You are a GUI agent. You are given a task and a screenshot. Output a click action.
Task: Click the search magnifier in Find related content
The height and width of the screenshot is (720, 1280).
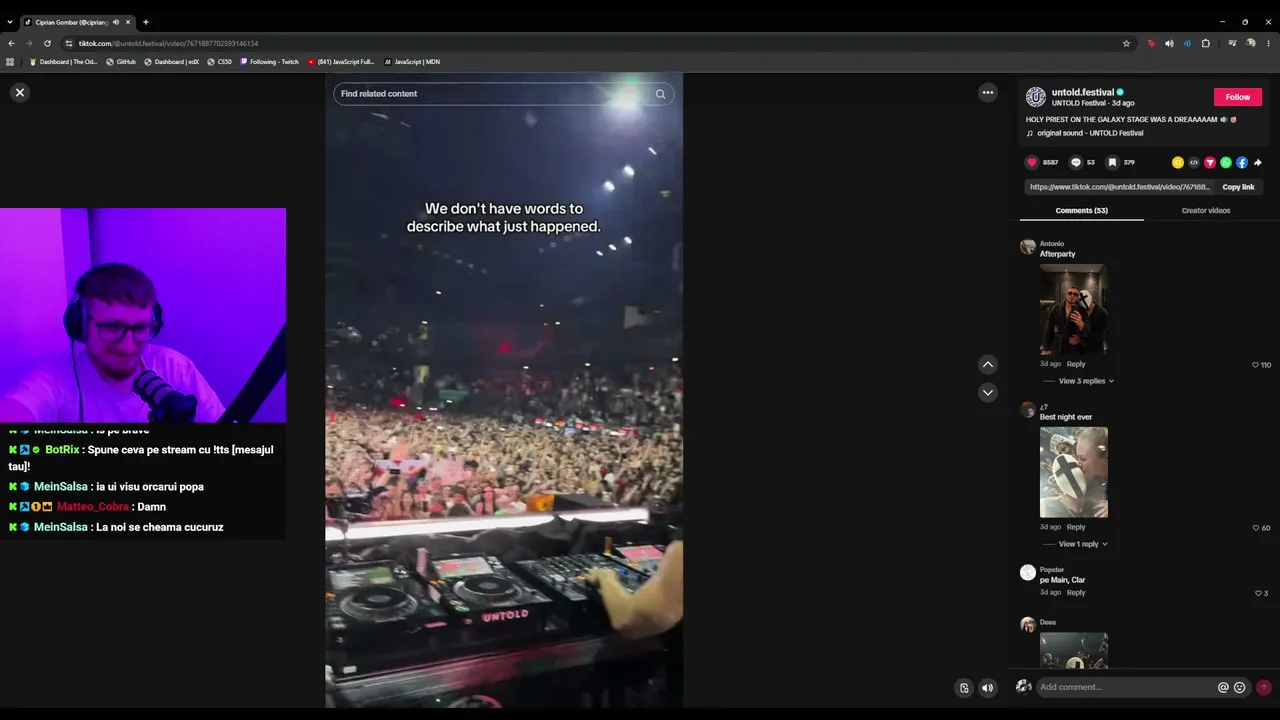(x=660, y=94)
